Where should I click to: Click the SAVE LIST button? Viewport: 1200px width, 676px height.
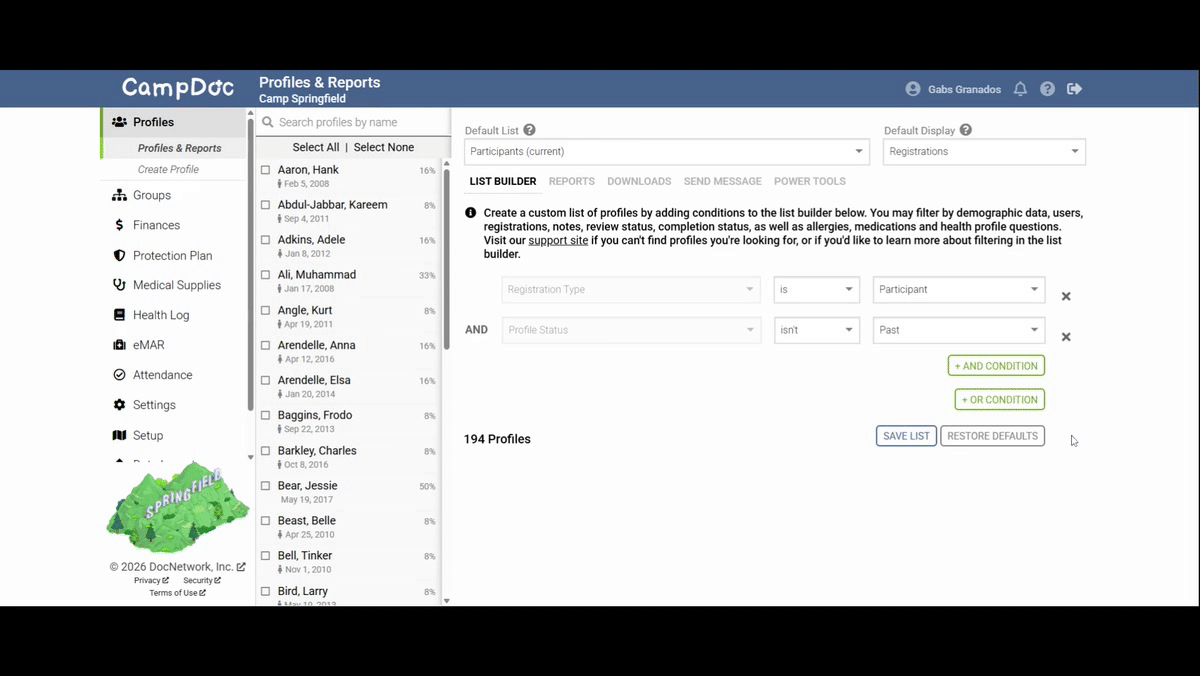coord(907,436)
